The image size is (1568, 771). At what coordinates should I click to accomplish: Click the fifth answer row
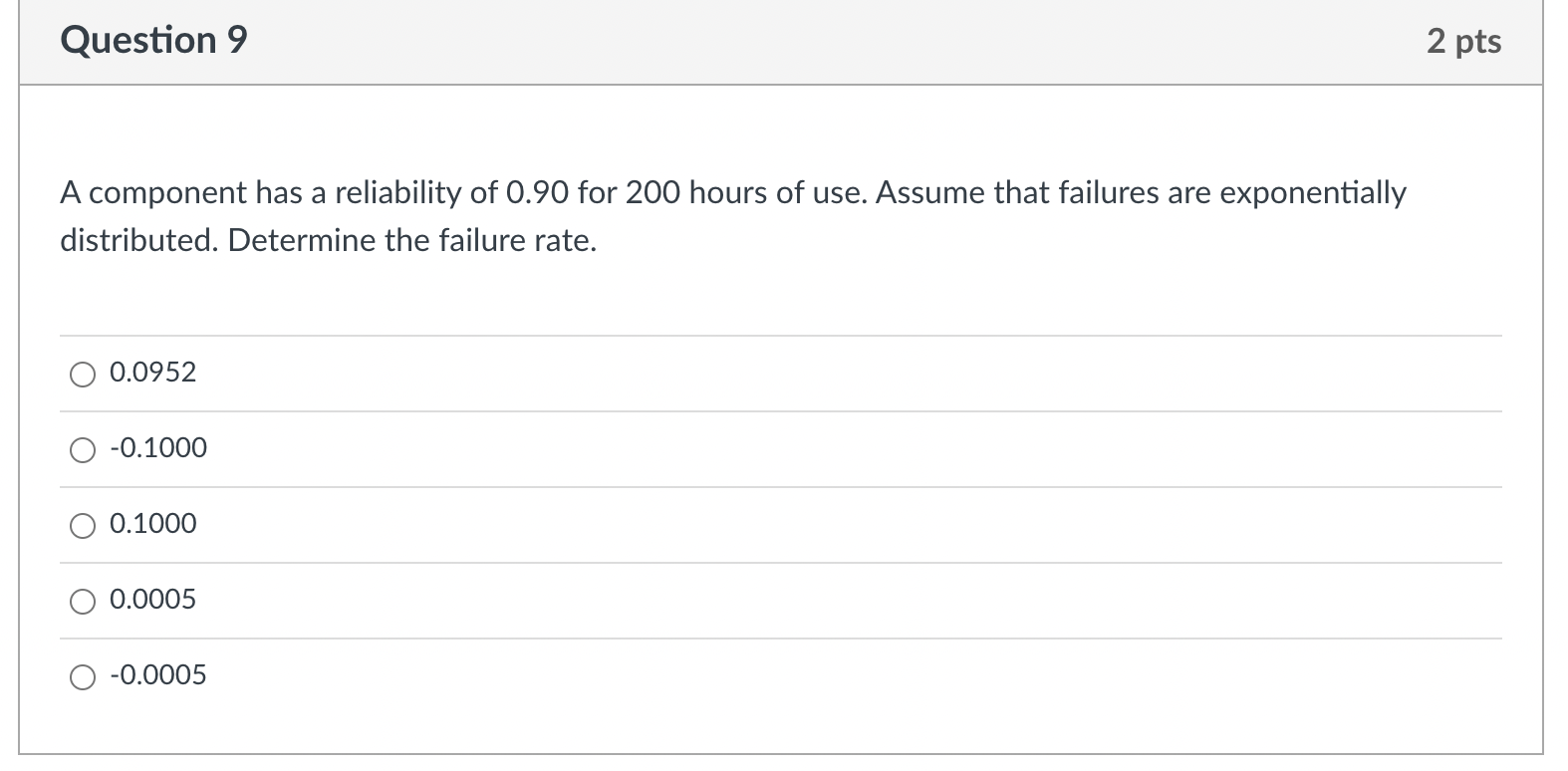coord(697,675)
